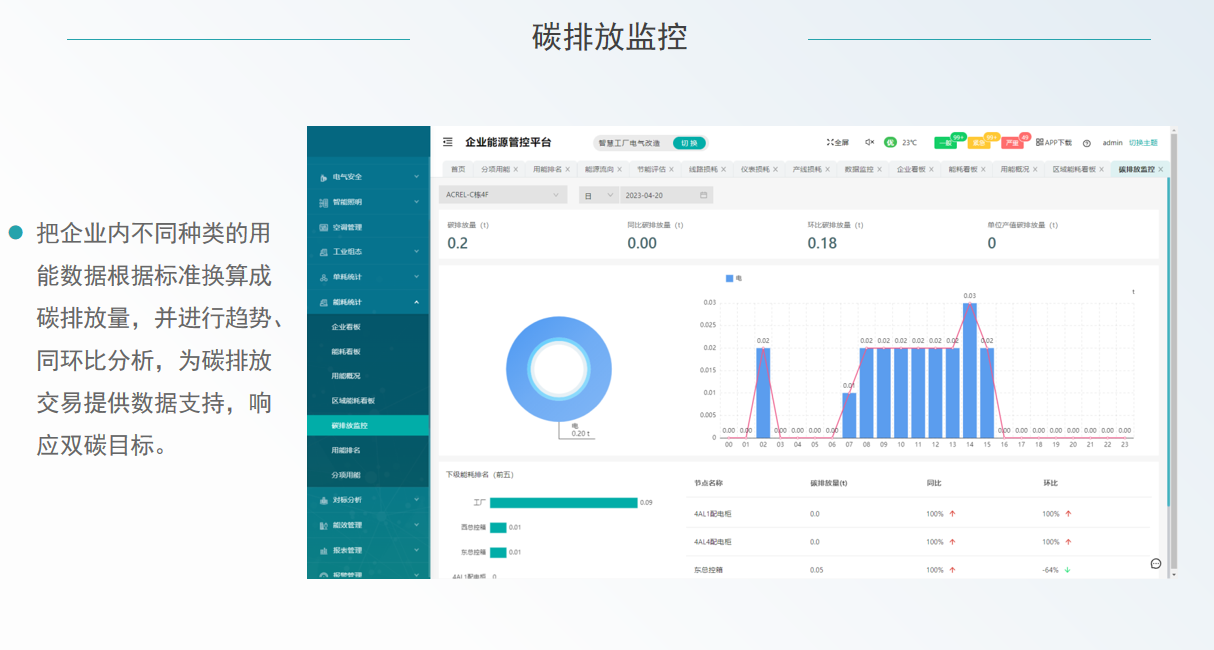Click the green 切换 project button
1214x650 pixels.
(689, 143)
